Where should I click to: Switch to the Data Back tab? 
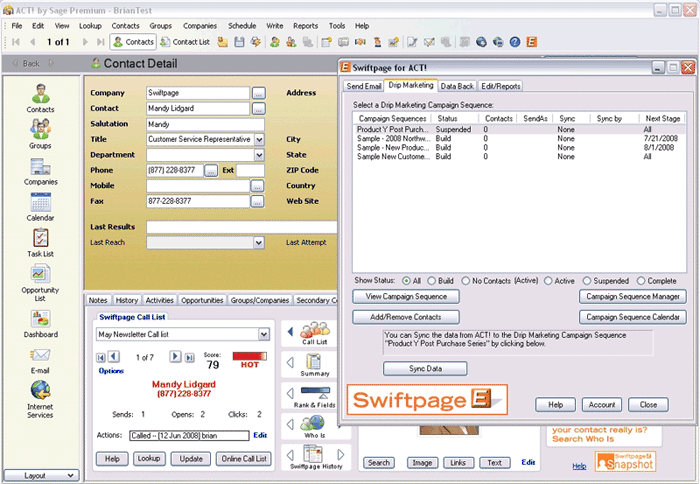457,87
